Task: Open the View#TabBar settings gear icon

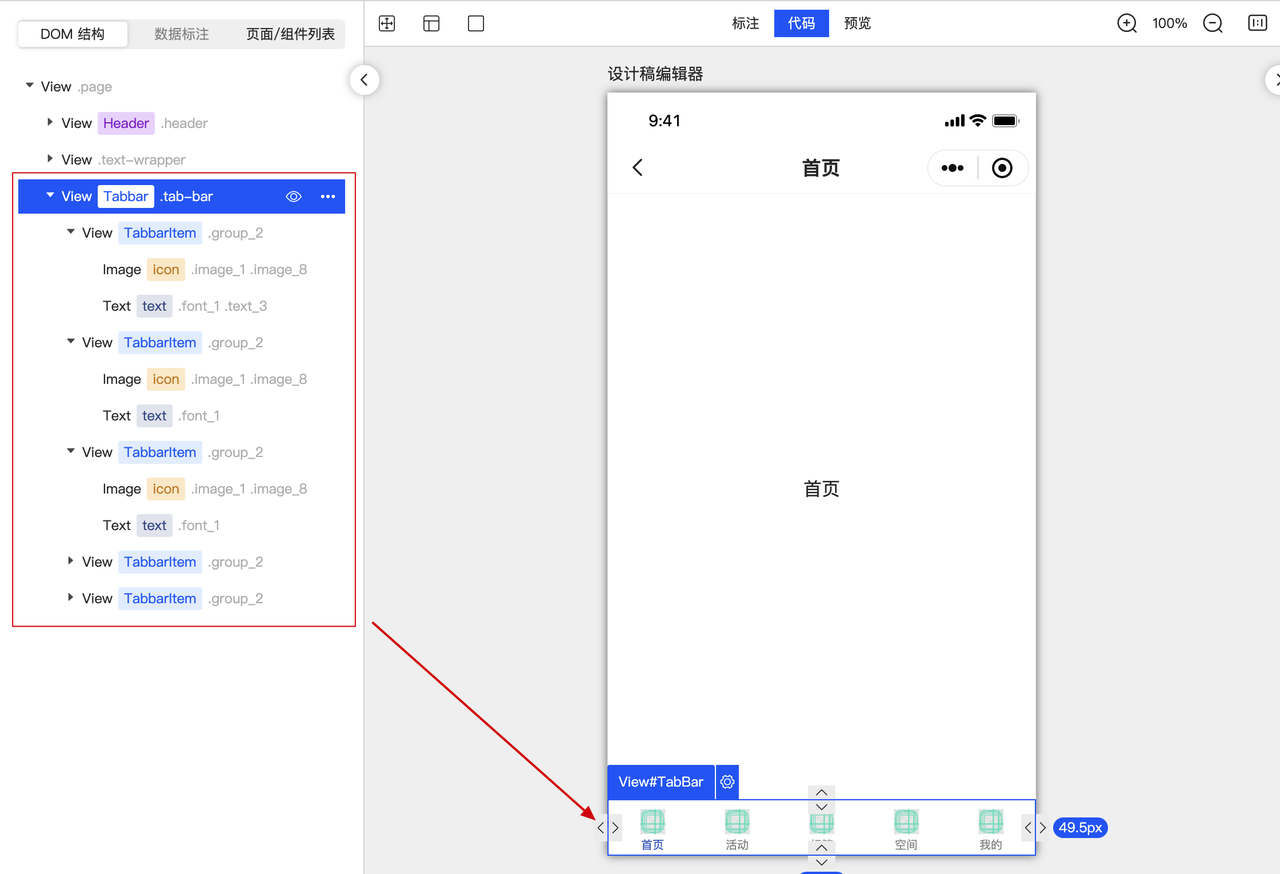Action: point(727,782)
